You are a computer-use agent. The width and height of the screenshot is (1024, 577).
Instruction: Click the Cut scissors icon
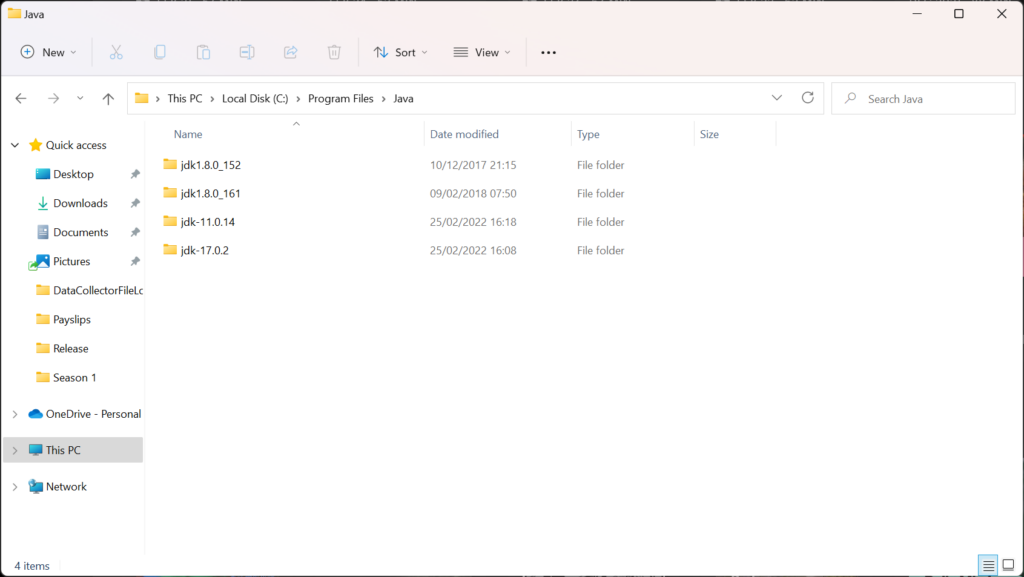point(116,52)
